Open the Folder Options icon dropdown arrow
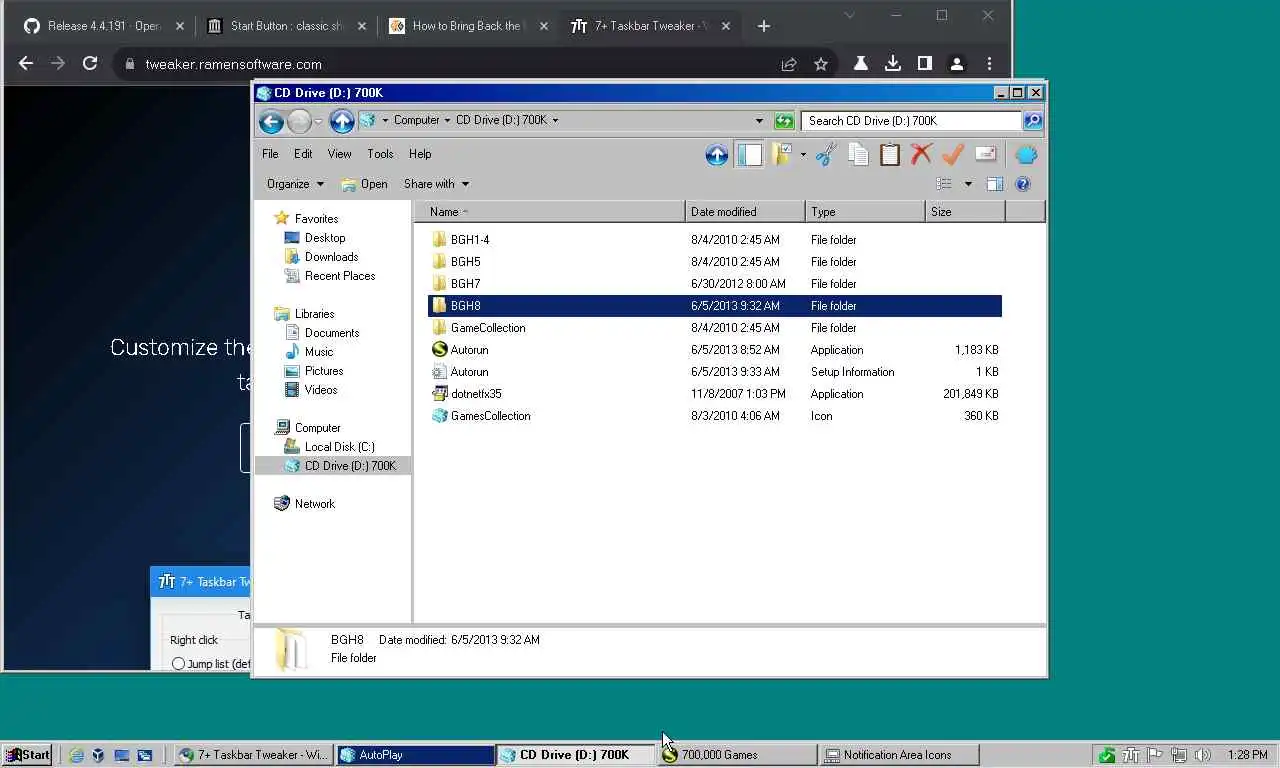The image size is (1280, 768). (x=803, y=154)
